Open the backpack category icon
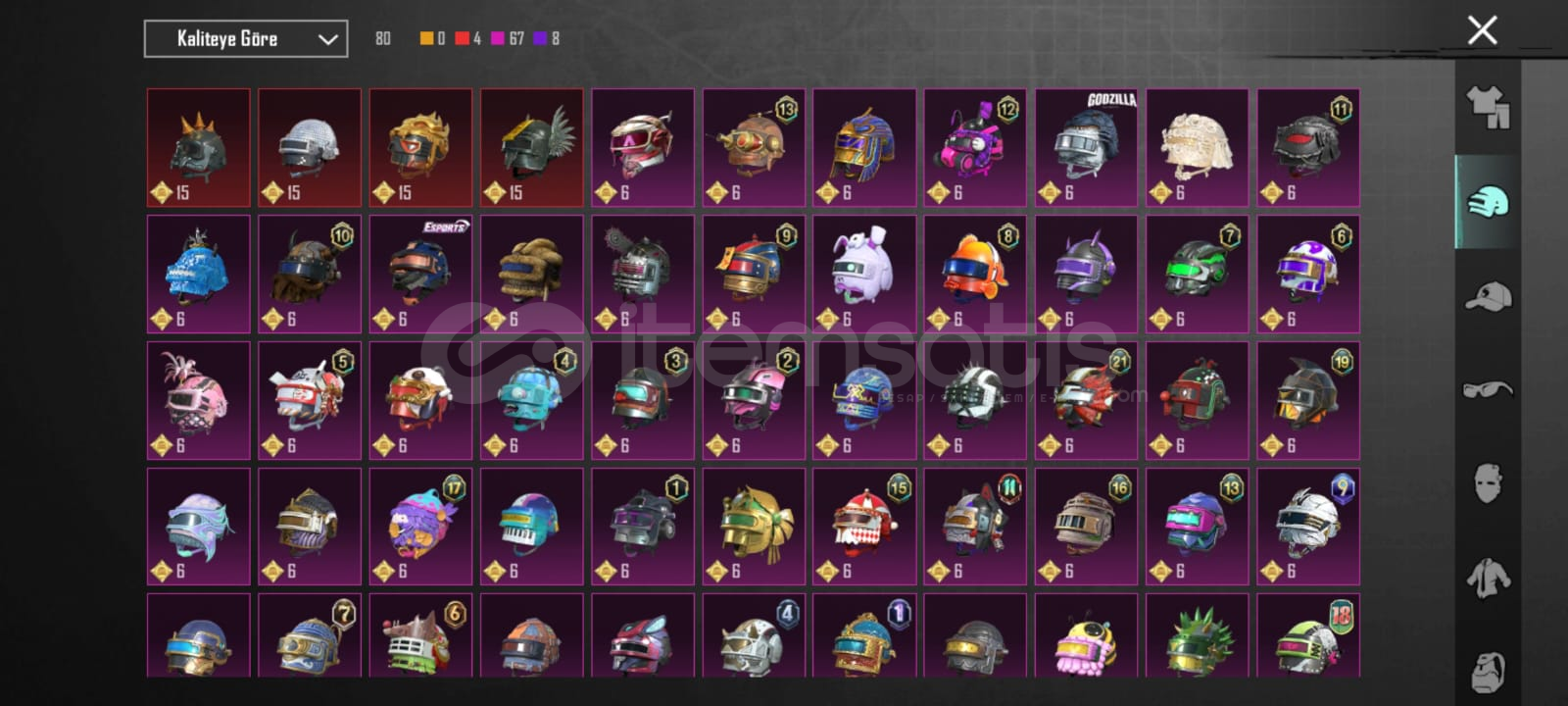The width and height of the screenshot is (1568, 706). (x=1489, y=670)
